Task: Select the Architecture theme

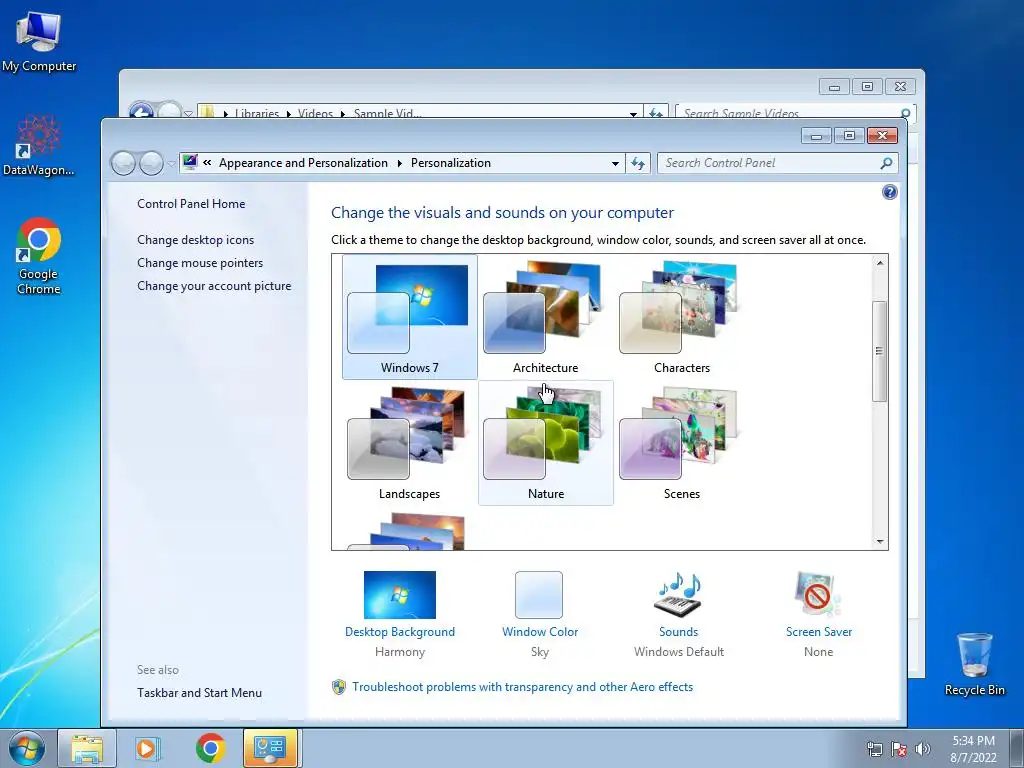Action: click(545, 317)
